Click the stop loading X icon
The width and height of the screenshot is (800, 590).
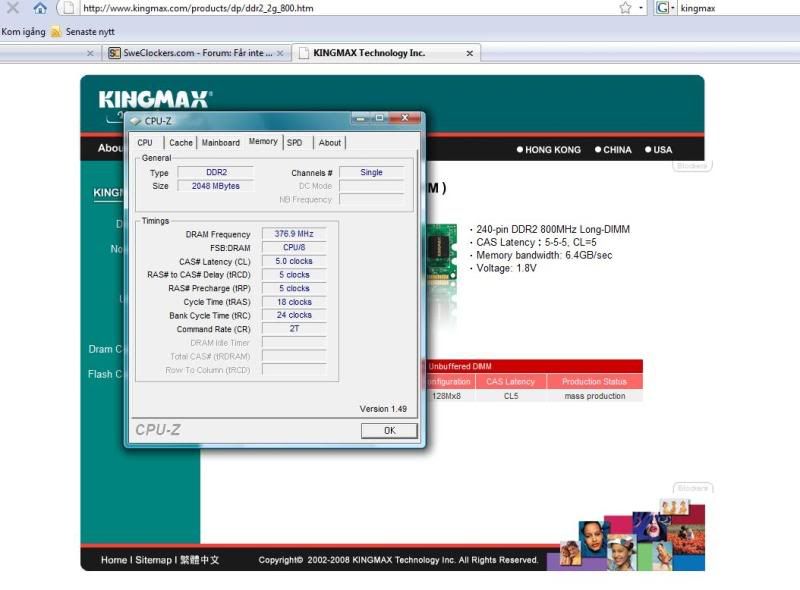tap(12, 8)
